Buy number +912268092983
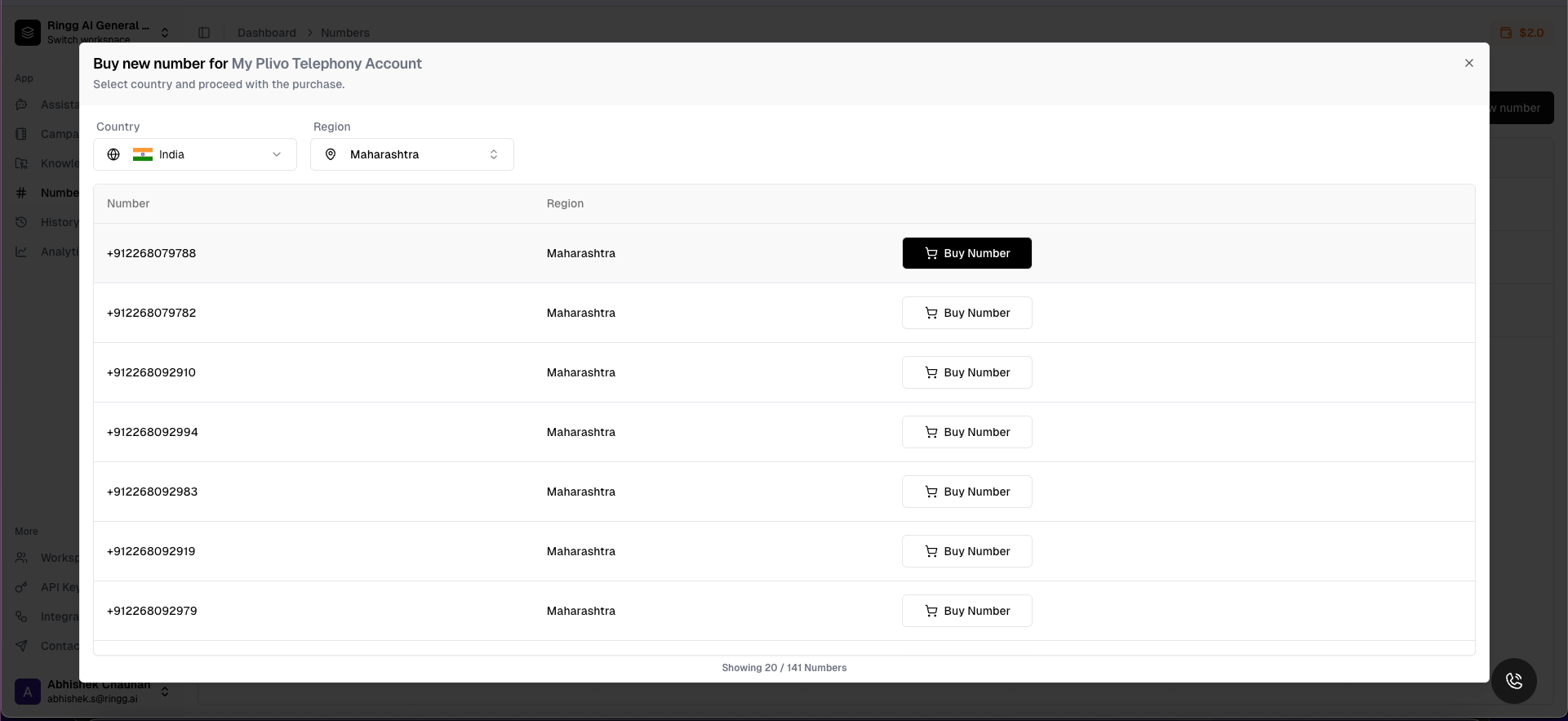The height and width of the screenshot is (721, 1568). 967,492
